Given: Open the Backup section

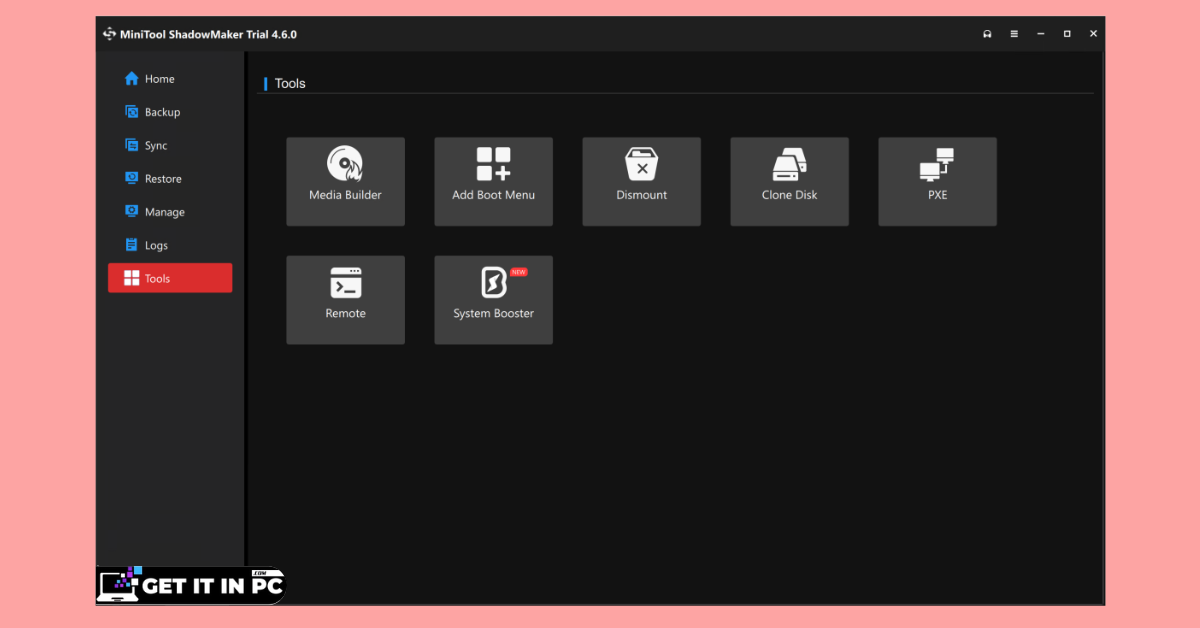Looking at the screenshot, I should (170, 112).
